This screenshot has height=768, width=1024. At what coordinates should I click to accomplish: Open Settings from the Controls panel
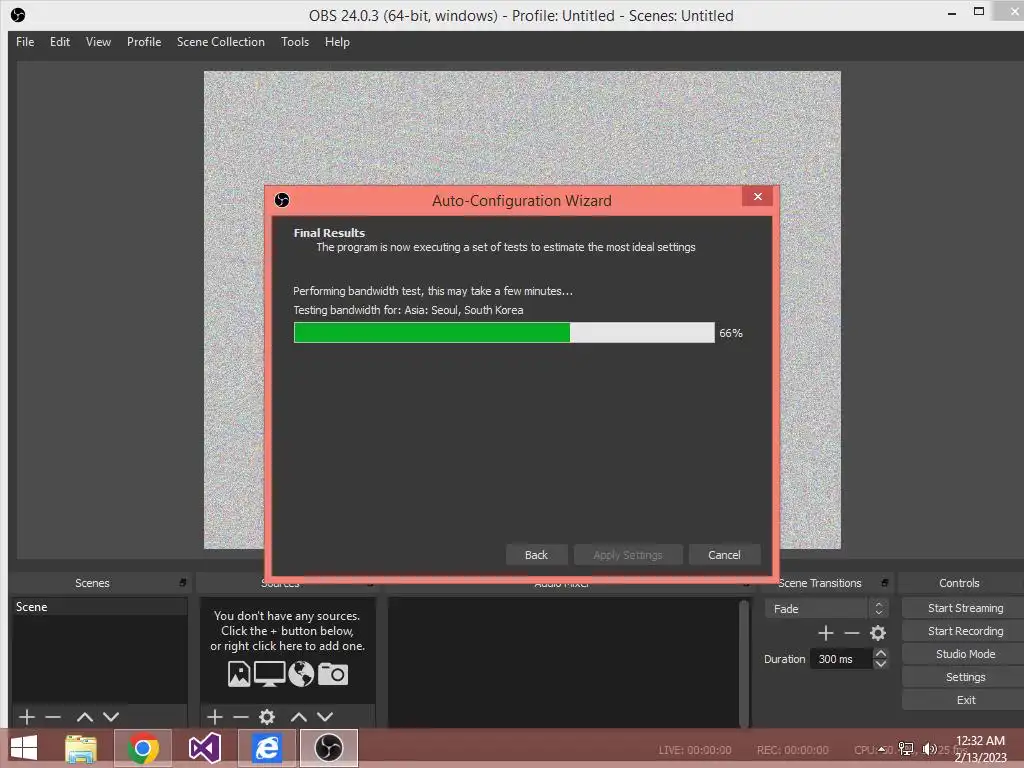tap(965, 677)
